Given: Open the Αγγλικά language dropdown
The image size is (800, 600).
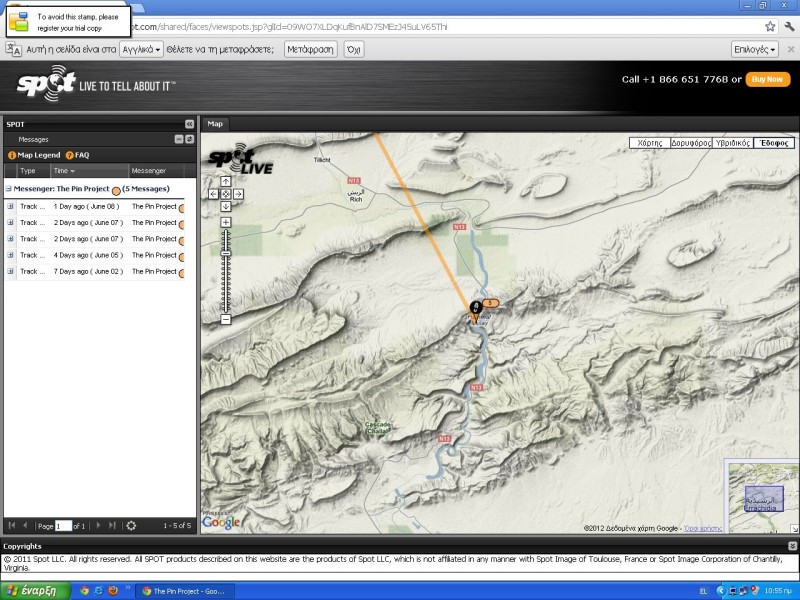Looking at the screenshot, I should click(x=141, y=49).
